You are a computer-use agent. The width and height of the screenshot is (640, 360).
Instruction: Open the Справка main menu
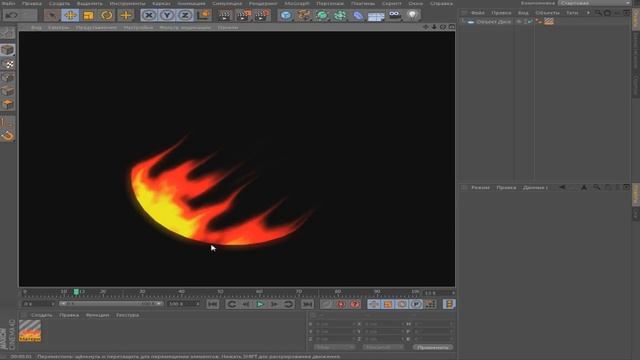(x=442, y=3)
